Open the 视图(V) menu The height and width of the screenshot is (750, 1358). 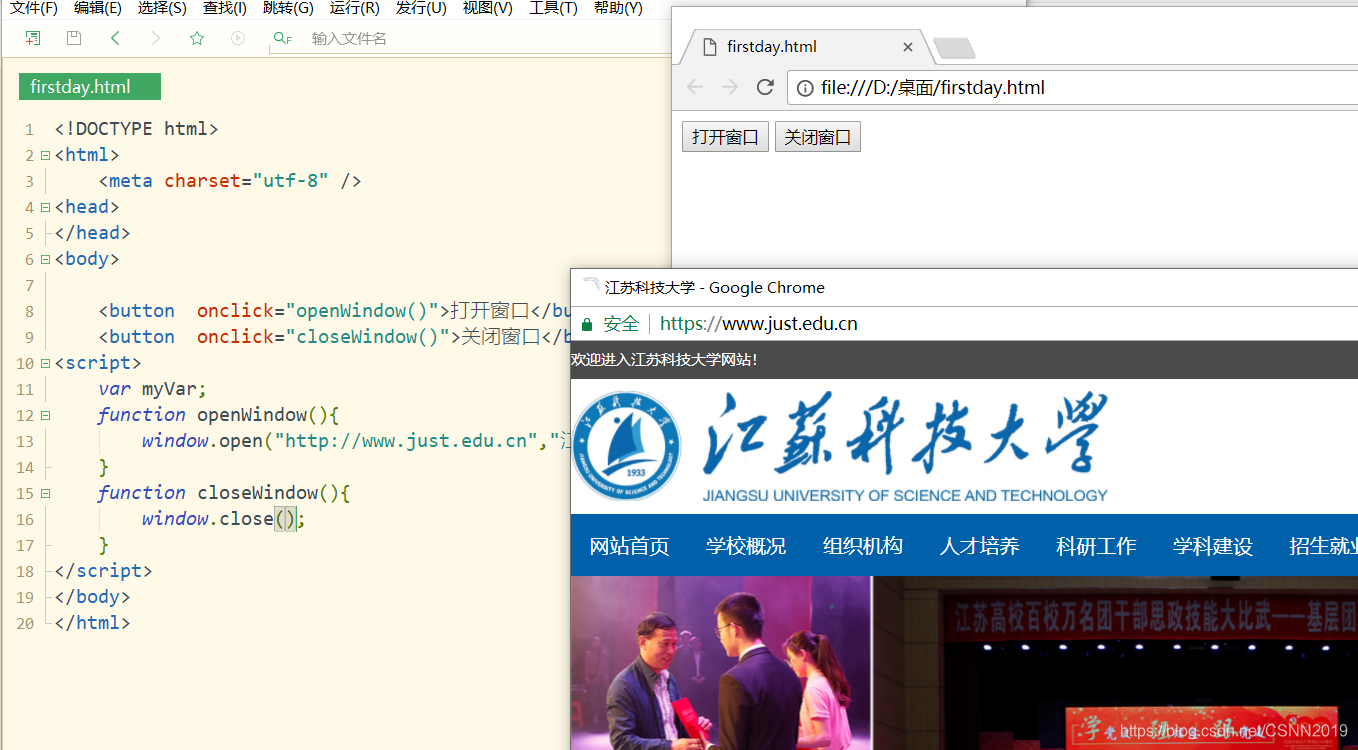[x=487, y=8]
